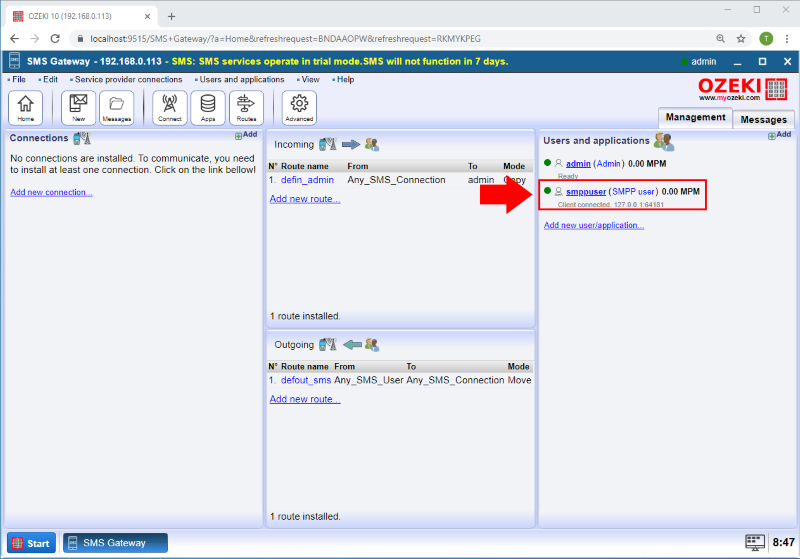The height and width of the screenshot is (559, 800).
Task: Click Add new route under Outgoing
Action: 305,399
